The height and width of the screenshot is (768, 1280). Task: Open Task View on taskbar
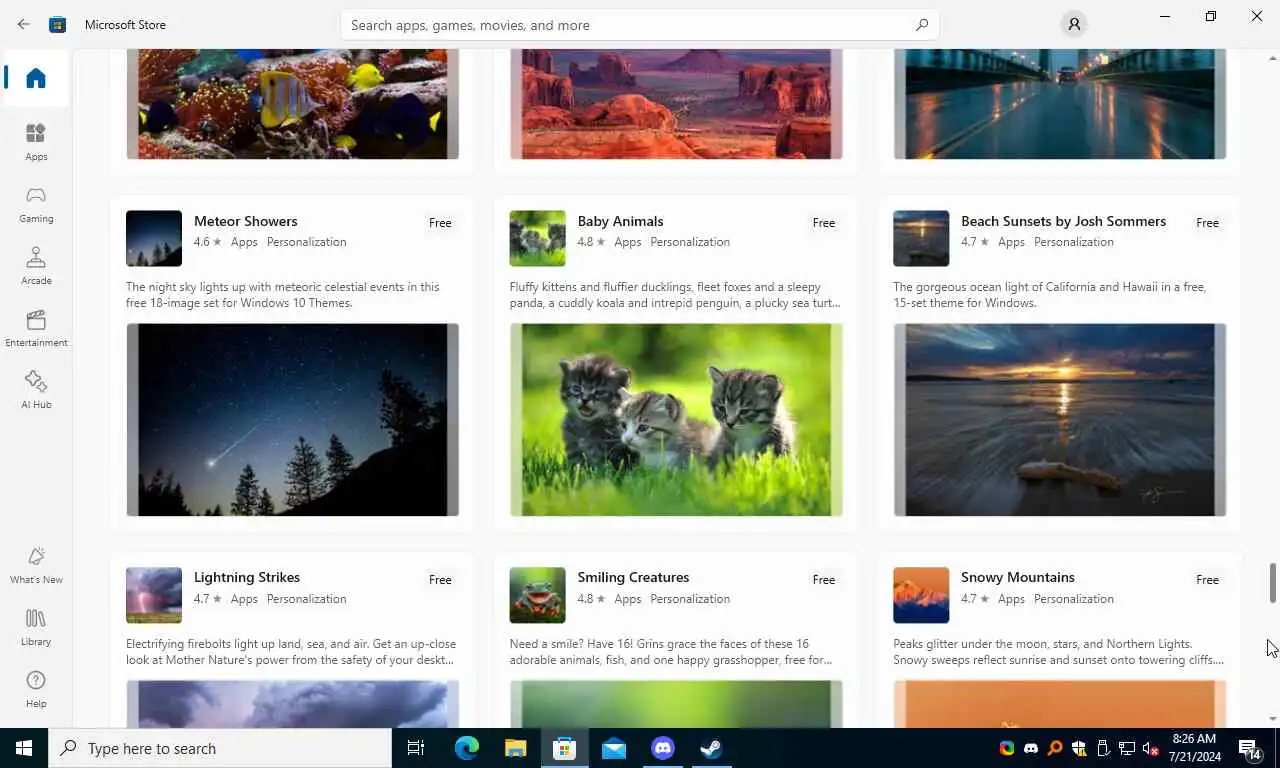pyautogui.click(x=416, y=748)
